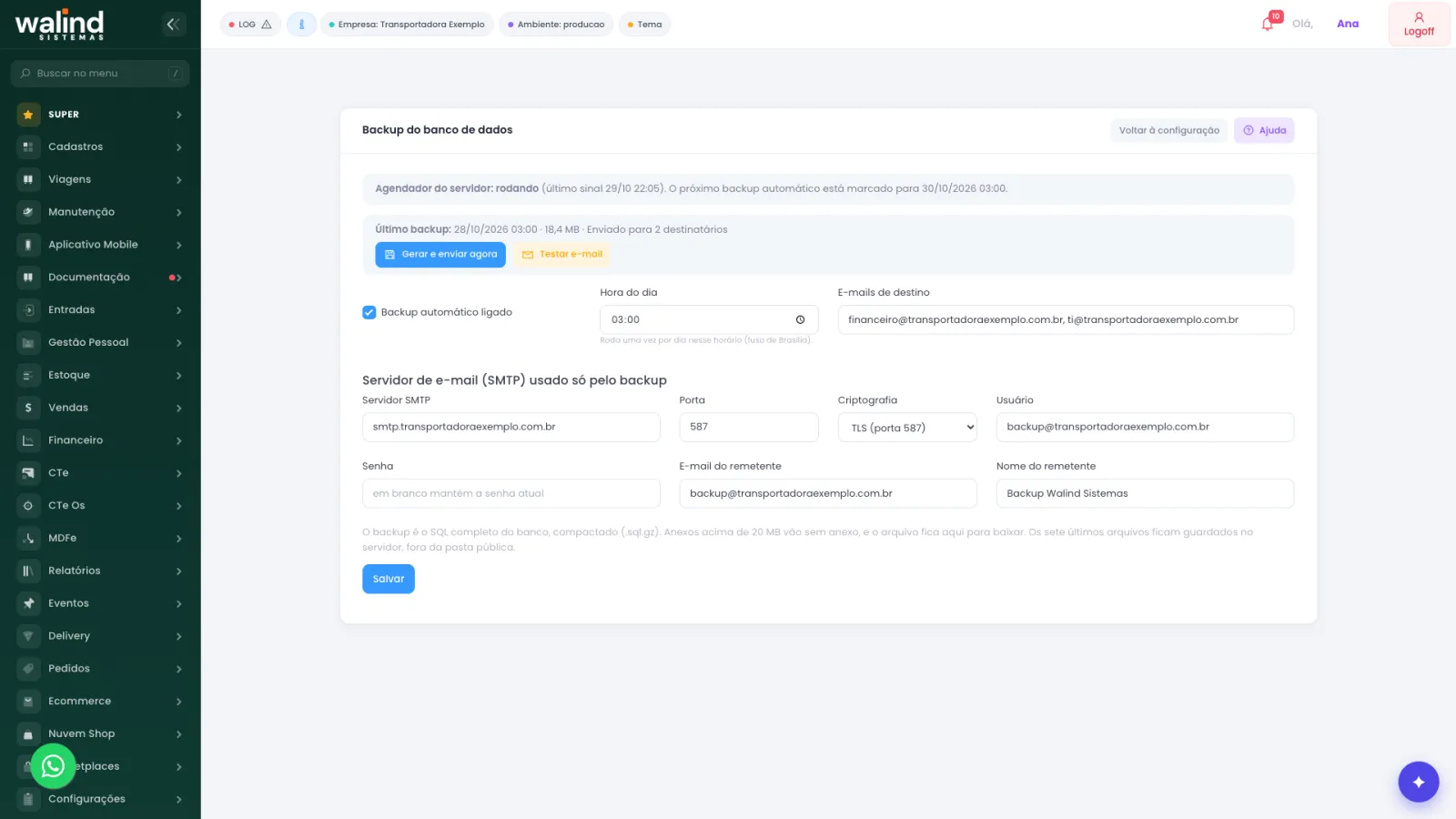Click Empresa: Transportadora Exemplo chip
Viewport: 1456px width, 819px height.
[x=407, y=25]
